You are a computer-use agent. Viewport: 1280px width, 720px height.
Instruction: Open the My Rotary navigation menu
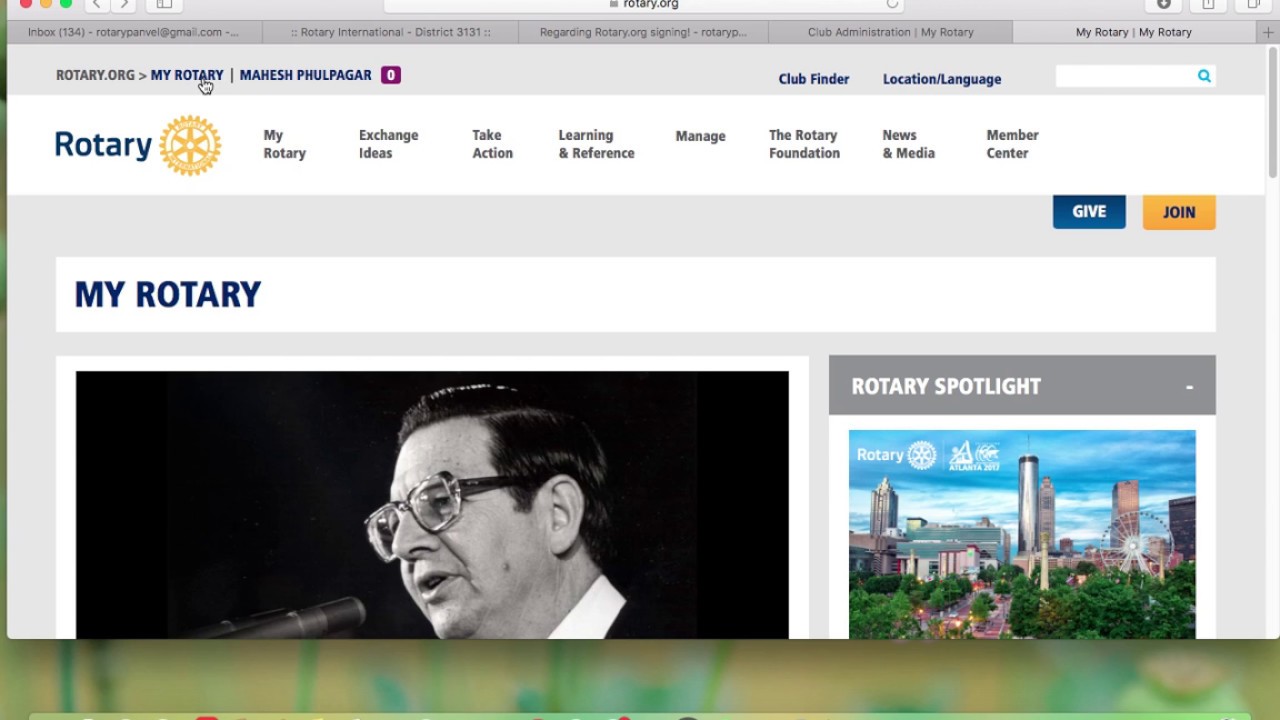click(284, 144)
